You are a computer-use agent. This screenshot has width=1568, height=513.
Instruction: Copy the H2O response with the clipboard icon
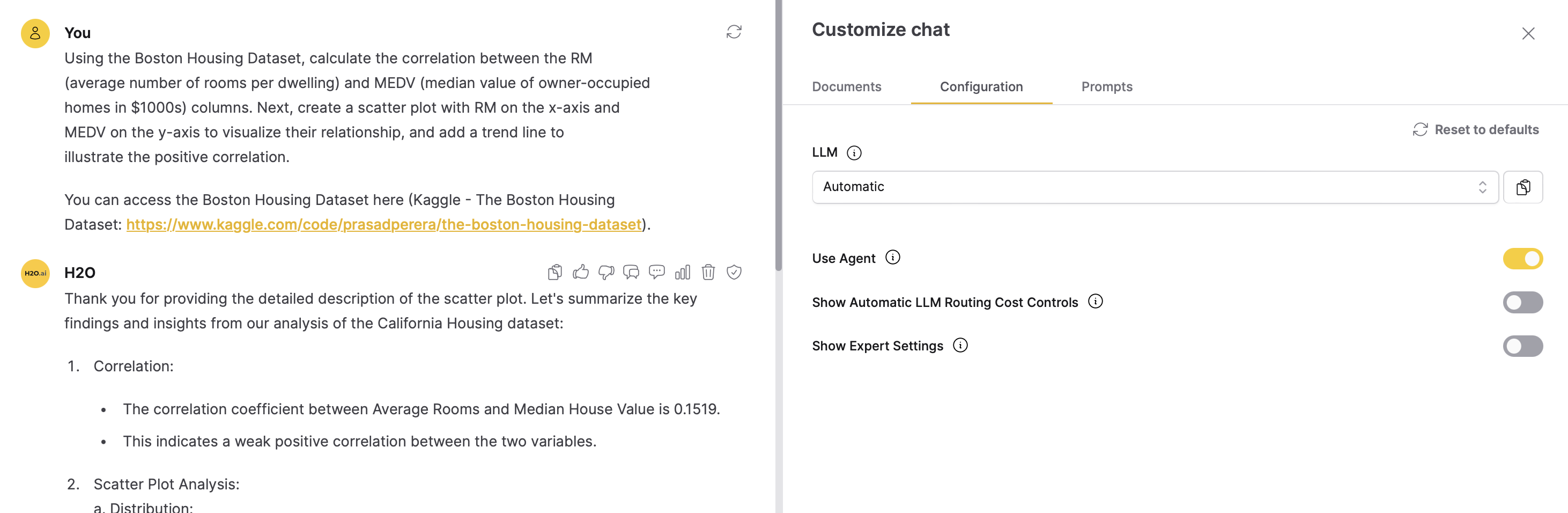[554, 273]
